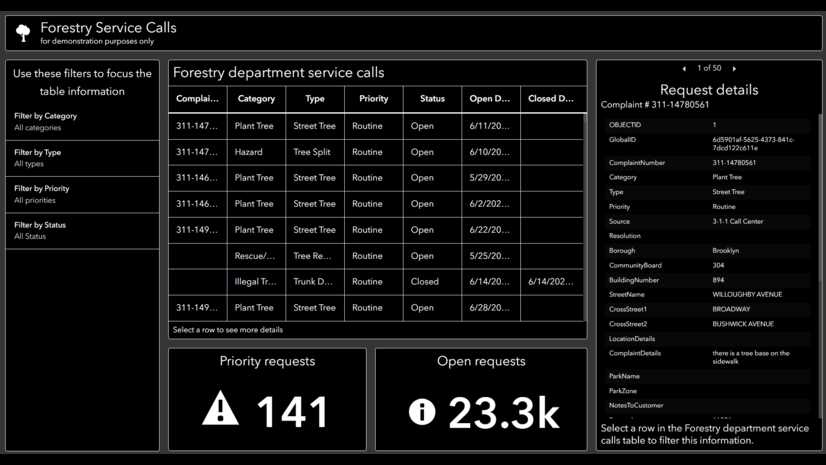Click the Tree Split type cell
The height and width of the screenshot is (465, 826).
pos(315,152)
